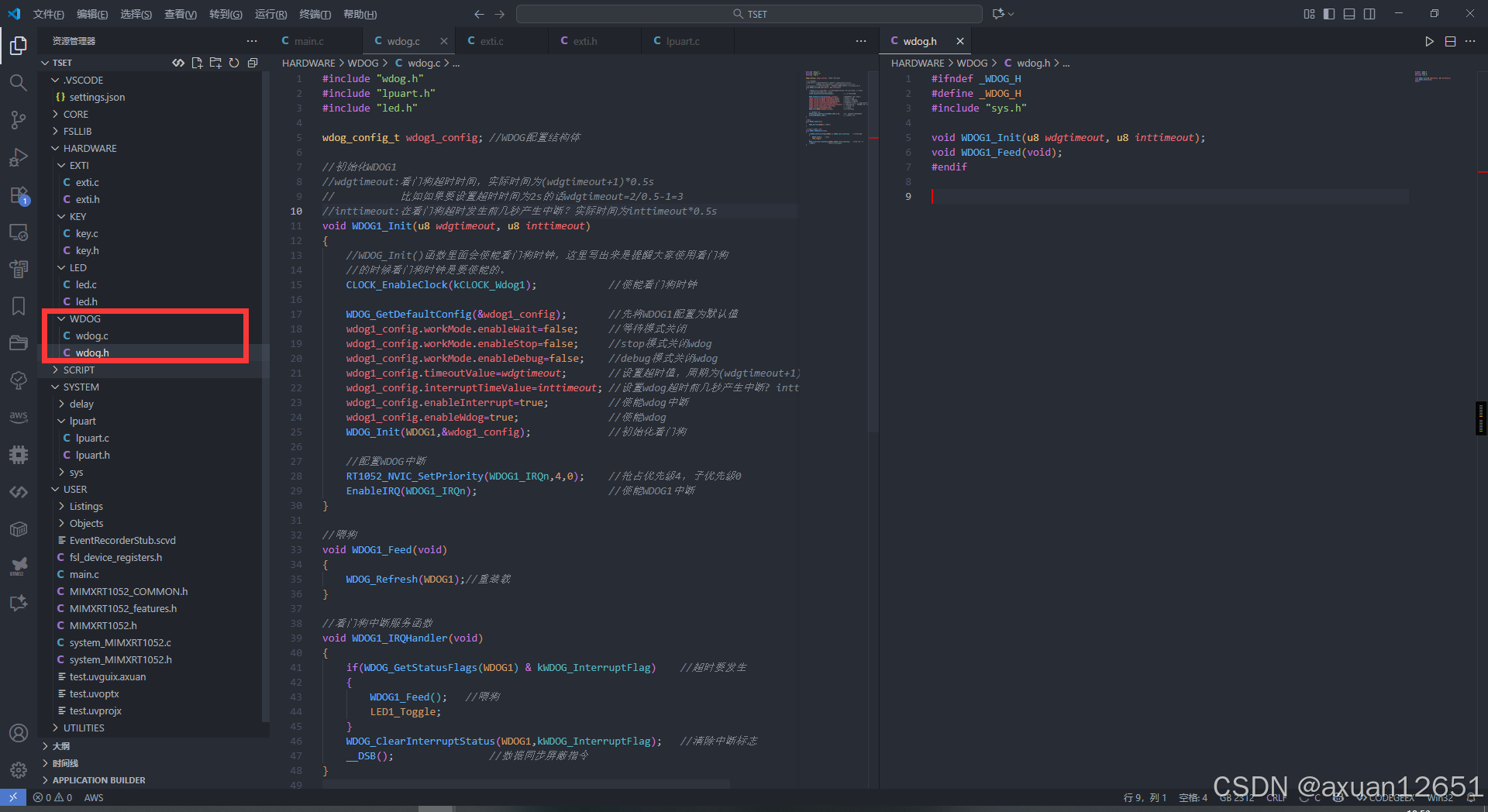Go forward in navigation history
The image size is (1488, 812).
click(499, 14)
